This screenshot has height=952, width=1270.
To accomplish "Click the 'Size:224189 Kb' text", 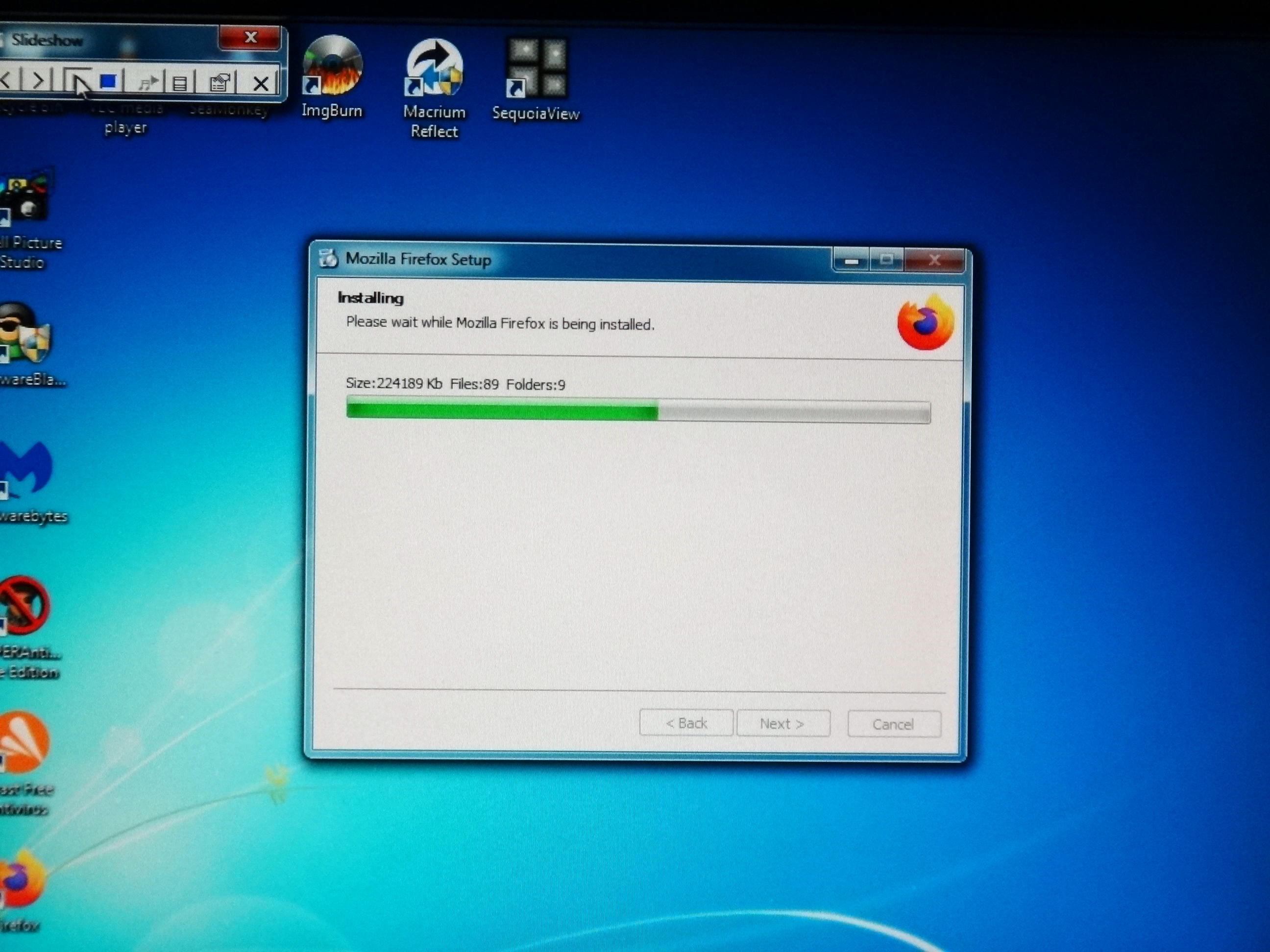I will [x=394, y=383].
